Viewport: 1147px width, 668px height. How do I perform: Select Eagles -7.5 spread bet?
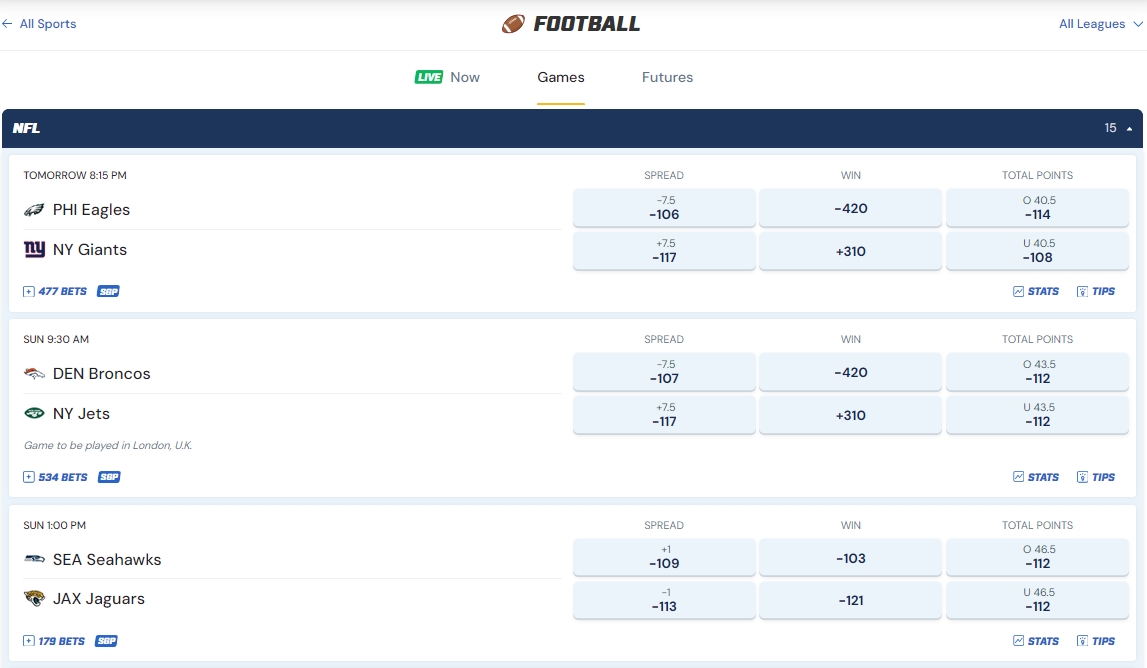(x=664, y=208)
